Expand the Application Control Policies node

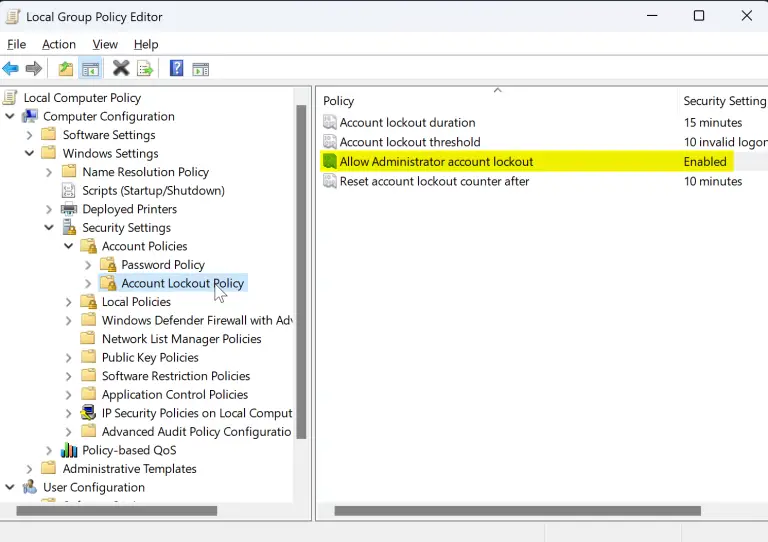(69, 395)
